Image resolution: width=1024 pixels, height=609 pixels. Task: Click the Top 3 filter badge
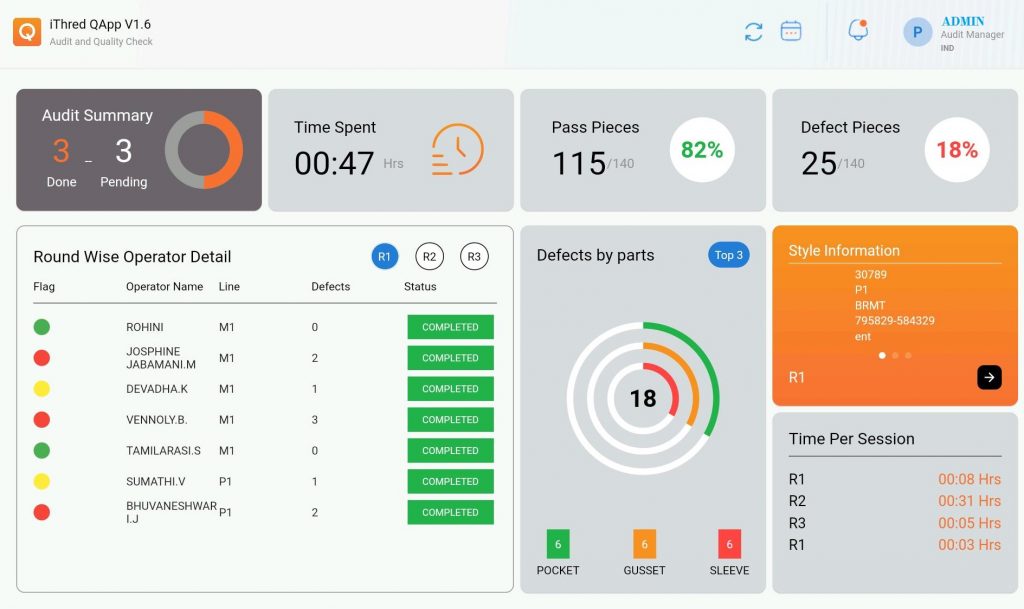[x=728, y=255]
